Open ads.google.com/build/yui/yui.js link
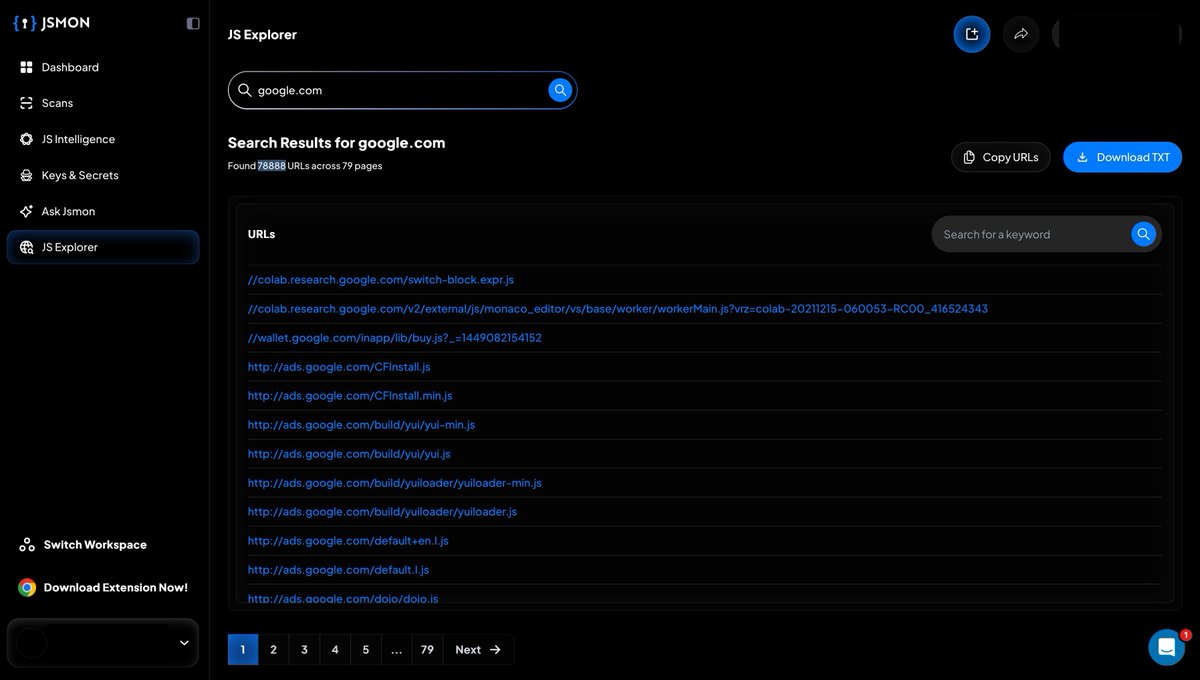 (x=349, y=454)
